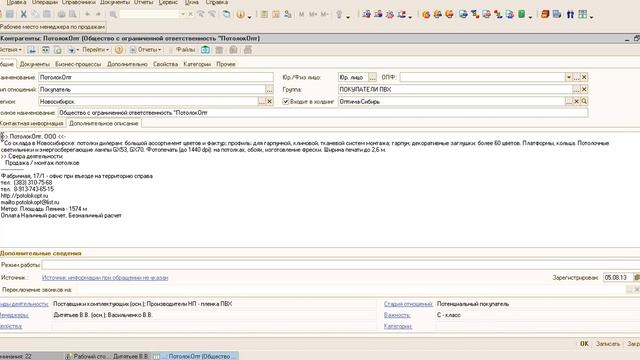The width and height of the screenshot is (640, 360).
Task: Switch to the Контактная информация sub-tab
Action: click(x=32, y=123)
